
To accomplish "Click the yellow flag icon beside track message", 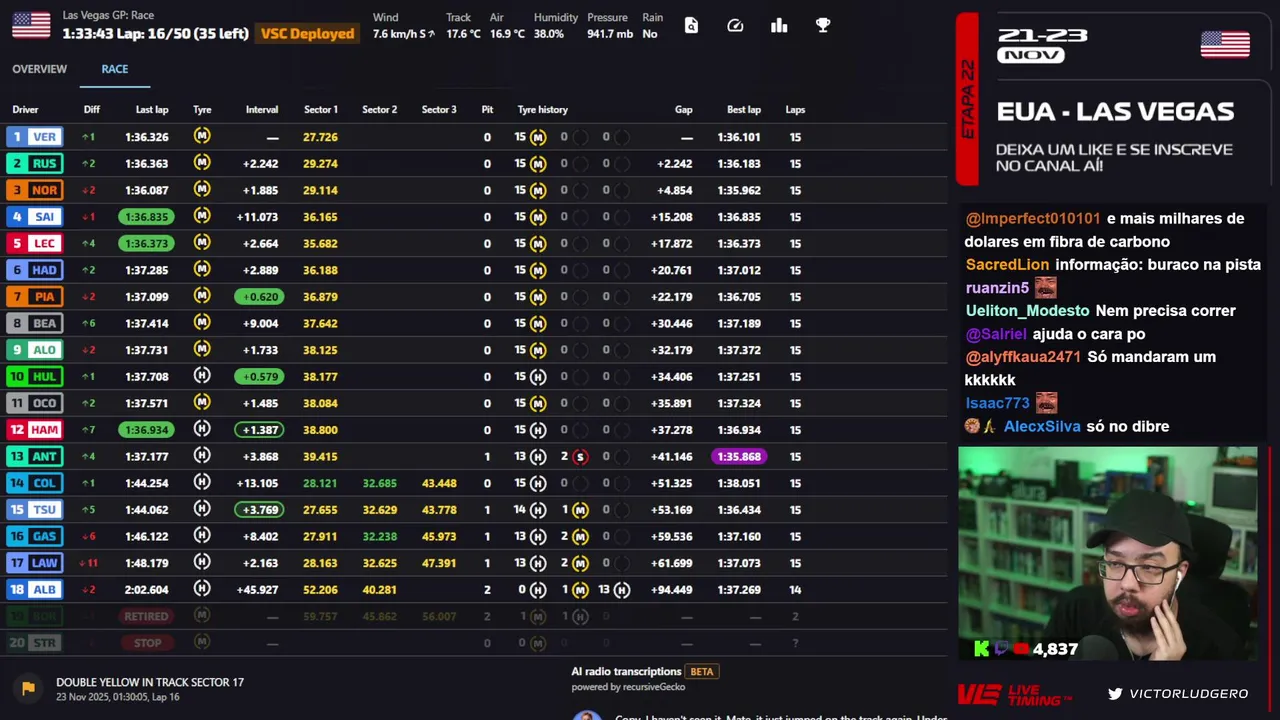I will pyautogui.click(x=28, y=688).
